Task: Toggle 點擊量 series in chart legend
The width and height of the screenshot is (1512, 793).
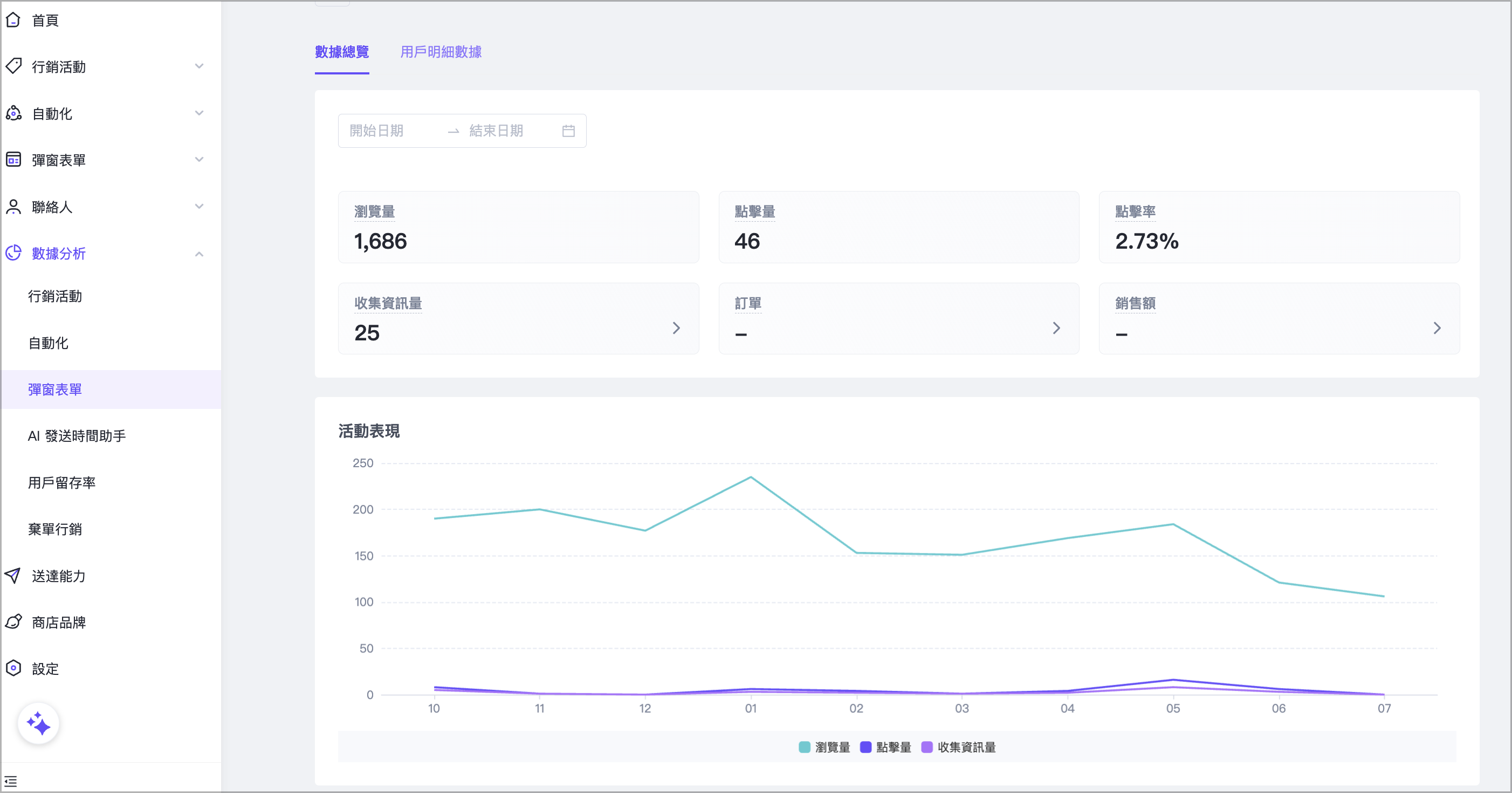Action: pyautogui.click(x=885, y=747)
